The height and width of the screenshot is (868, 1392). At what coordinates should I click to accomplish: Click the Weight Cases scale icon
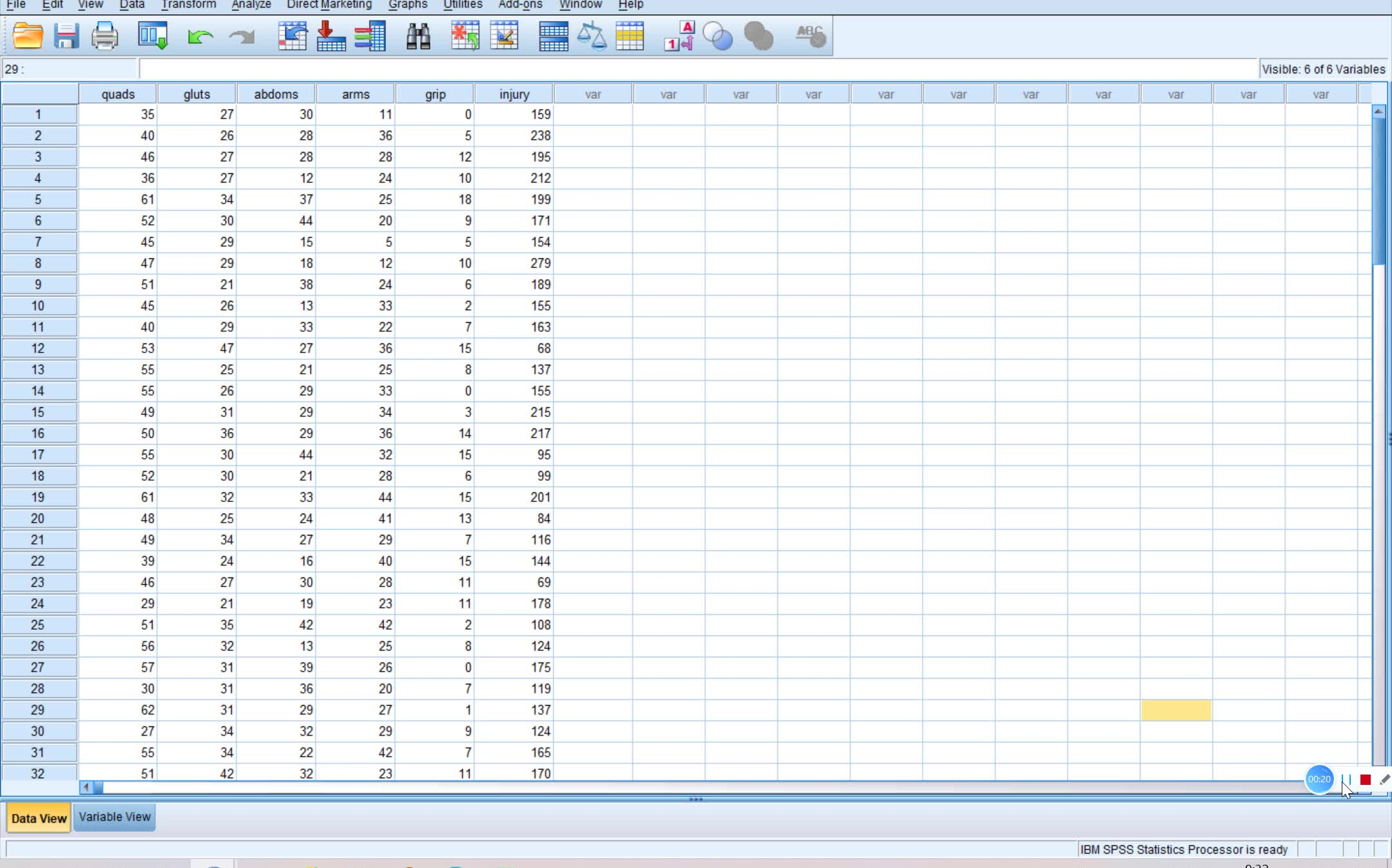pos(591,35)
